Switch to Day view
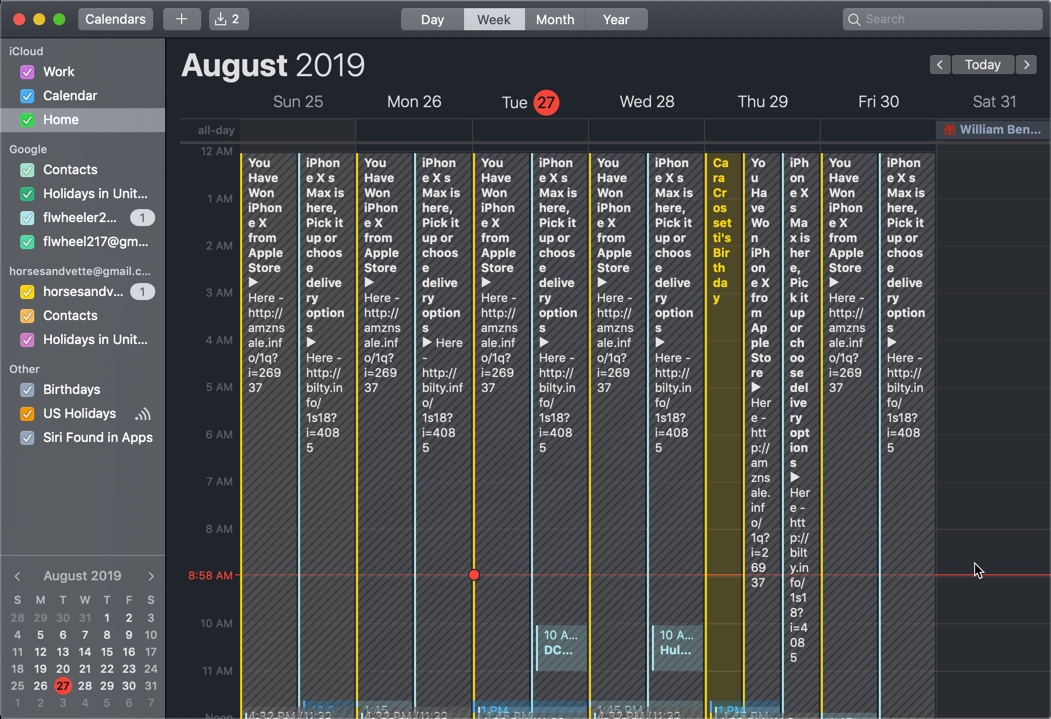This screenshot has height=719, width=1051. click(x=432, y=19)
